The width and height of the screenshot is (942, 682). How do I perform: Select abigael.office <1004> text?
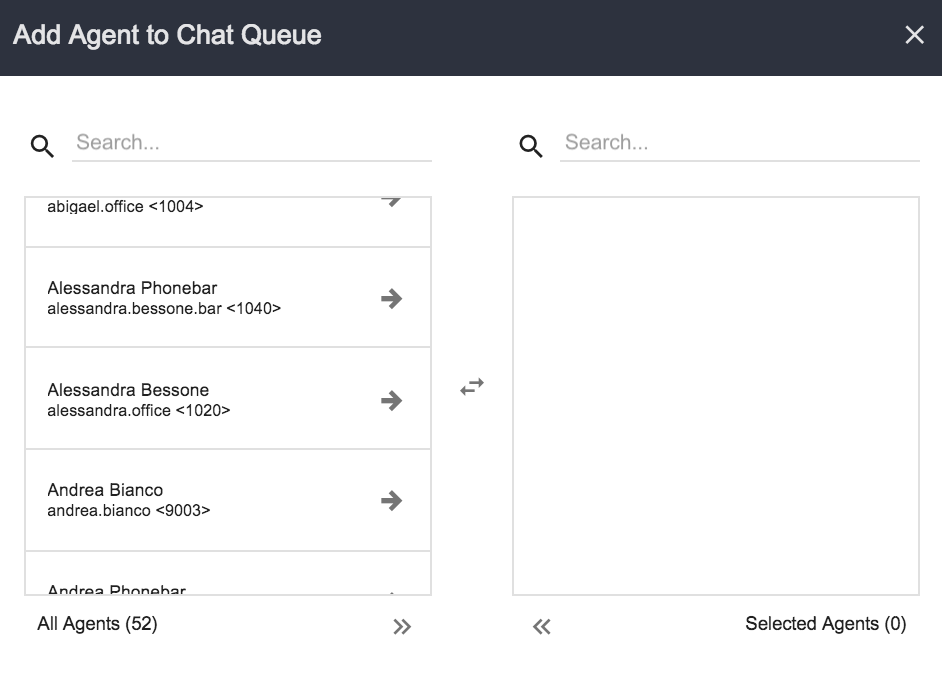125,206
